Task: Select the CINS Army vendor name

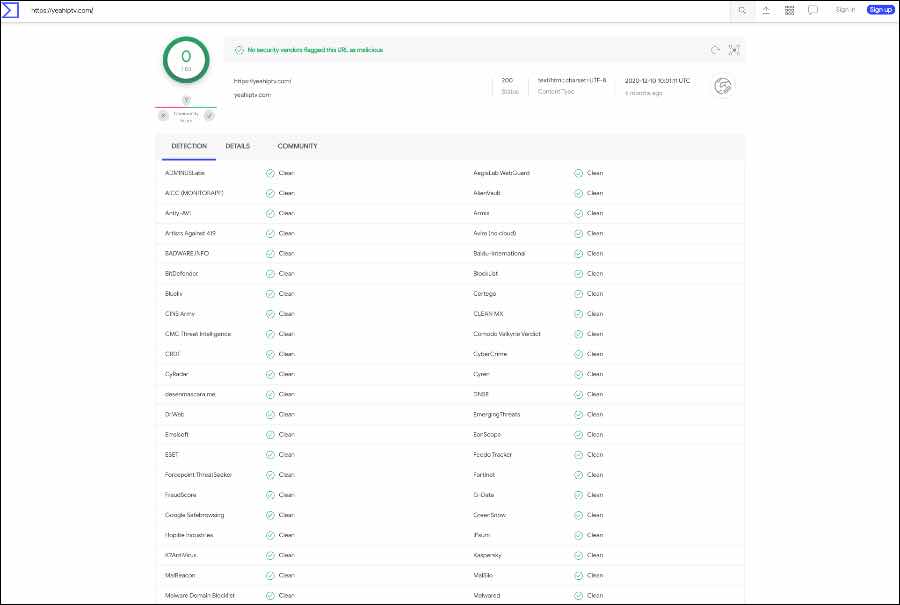Action: (x=180, y=314)
